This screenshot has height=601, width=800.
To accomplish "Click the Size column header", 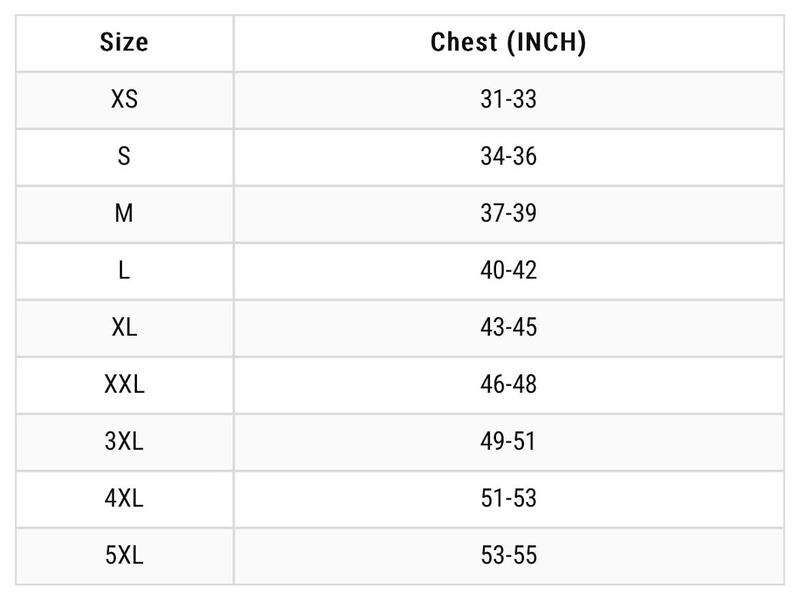I will (124, 43).
